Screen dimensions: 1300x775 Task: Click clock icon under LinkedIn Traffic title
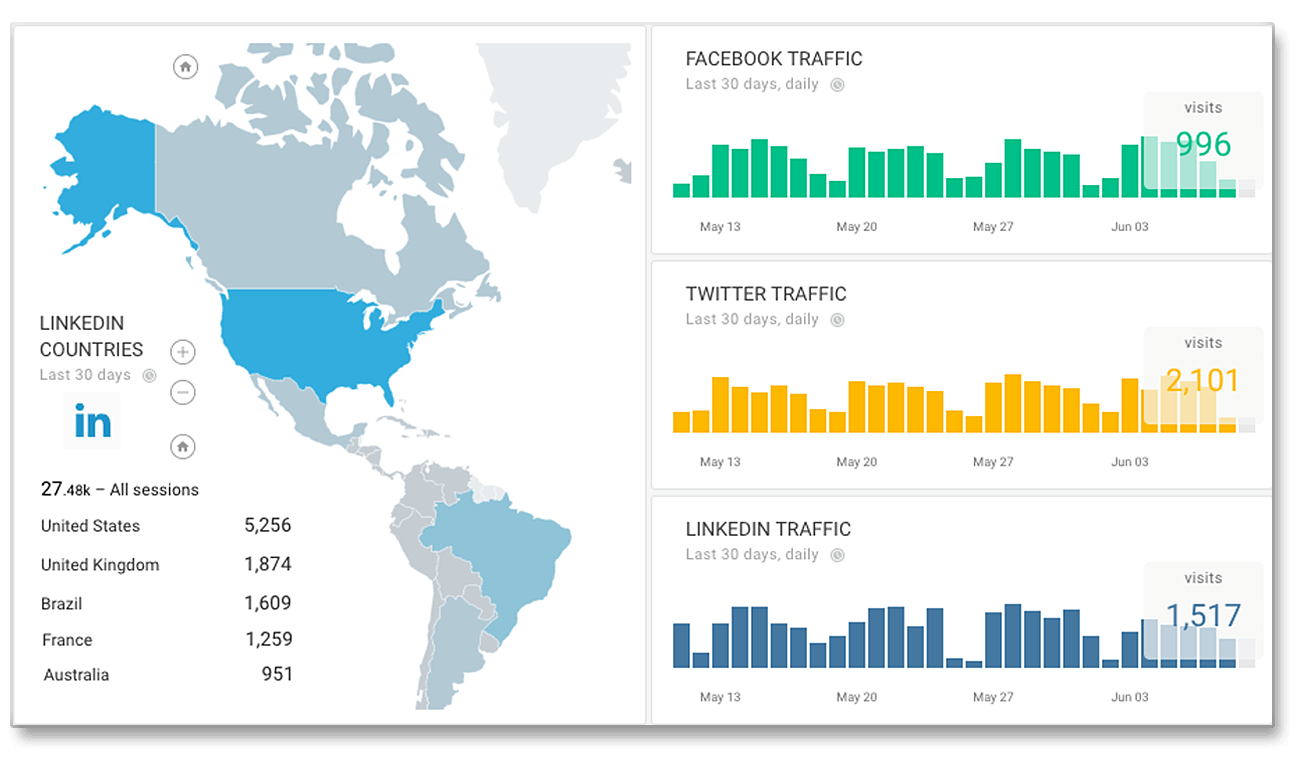[x=838, y=555]
